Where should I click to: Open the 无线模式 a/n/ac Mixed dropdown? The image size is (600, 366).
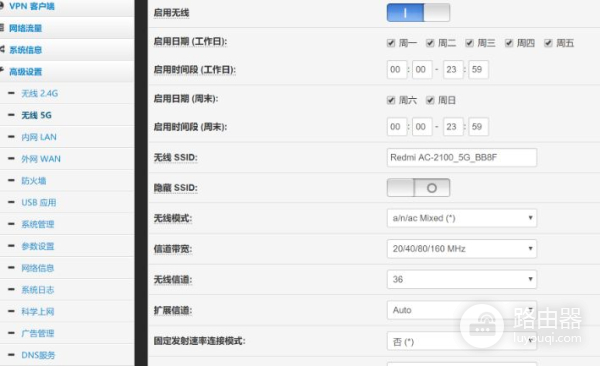tap(462, 218)
